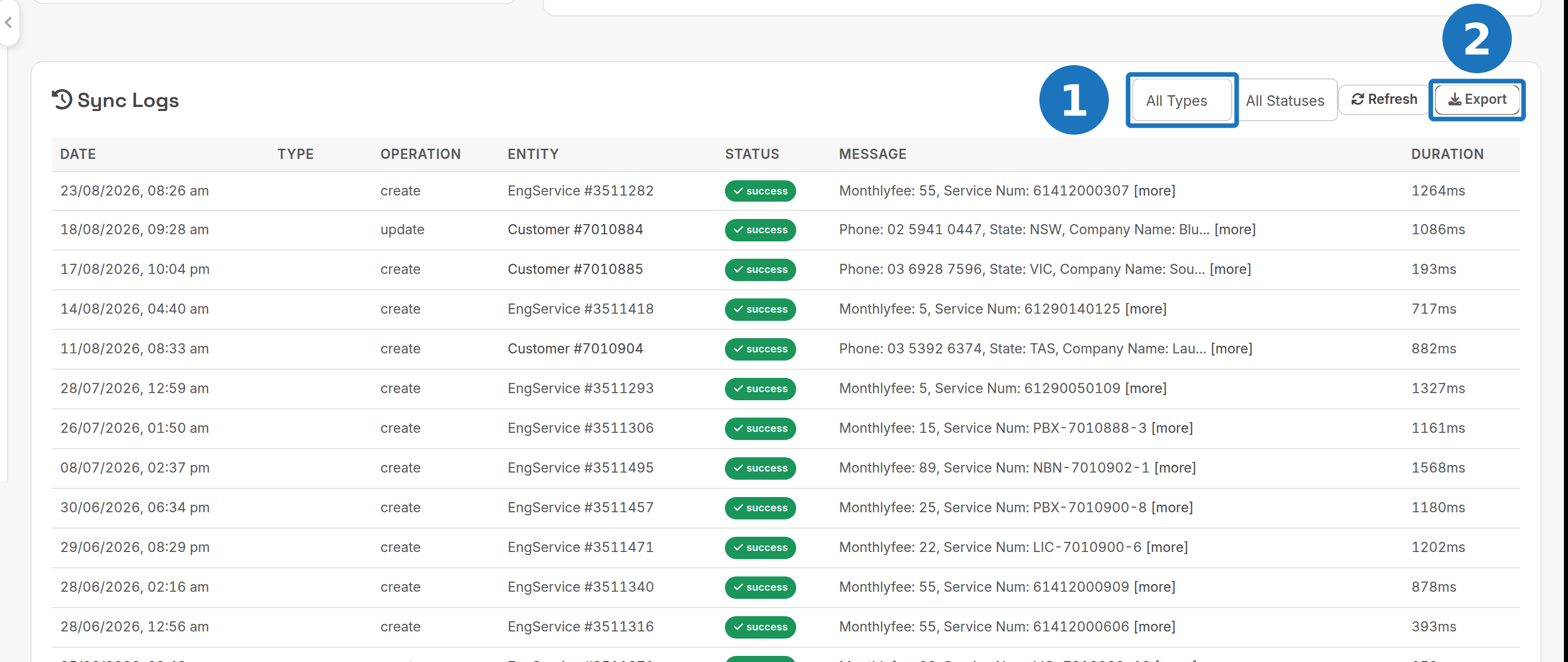Click success badge for EngService #3511316
Screen dimensions: 1568x662
[x=760, y=627]
